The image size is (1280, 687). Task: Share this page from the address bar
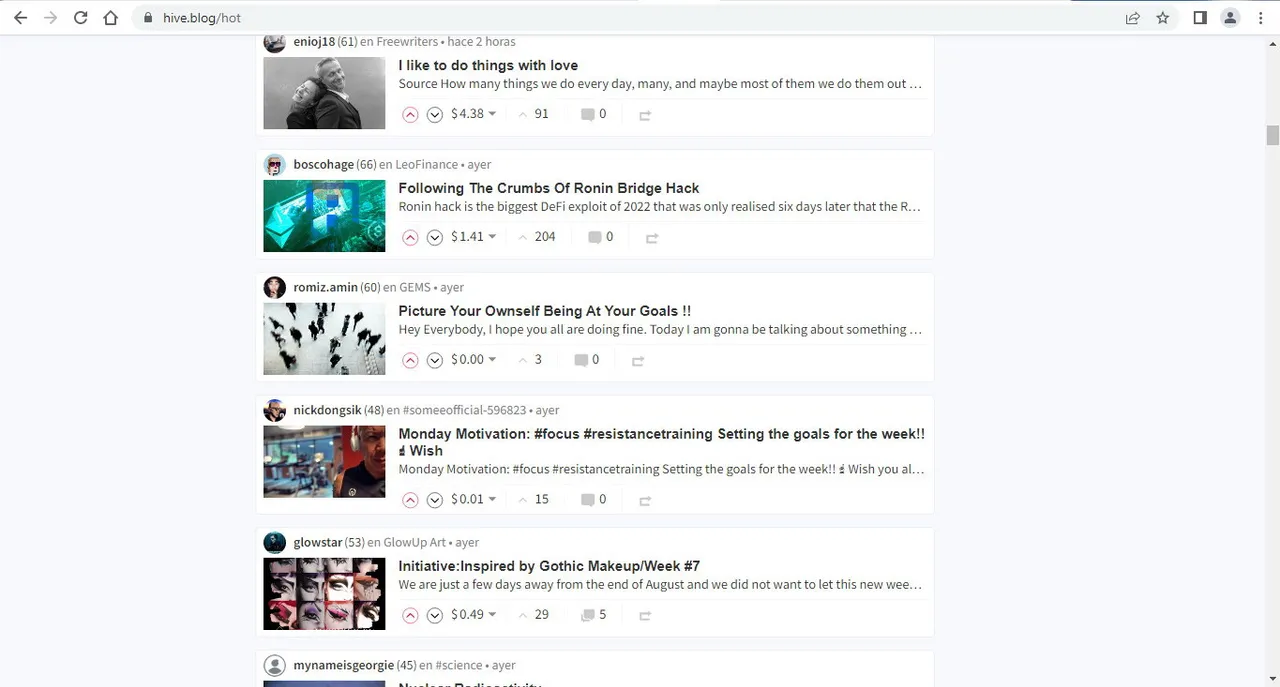pyautogui.click(x=1133, y=18)
